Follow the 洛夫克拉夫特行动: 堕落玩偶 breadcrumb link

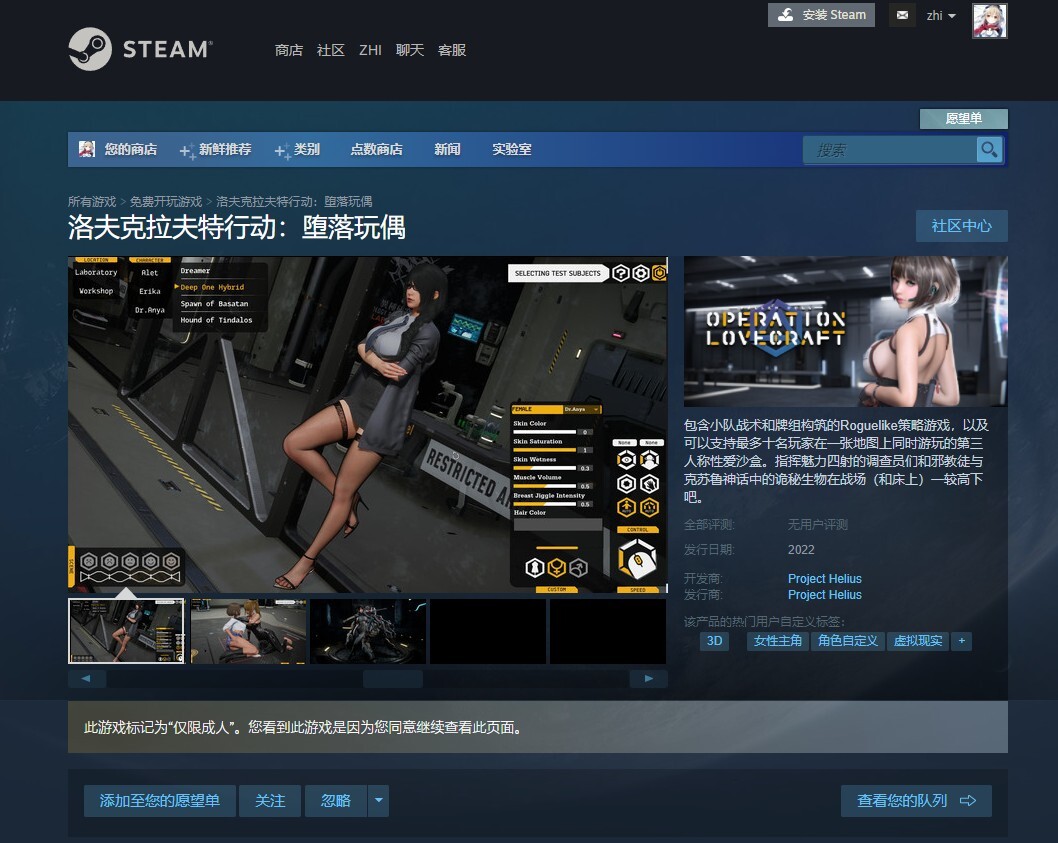294,202
